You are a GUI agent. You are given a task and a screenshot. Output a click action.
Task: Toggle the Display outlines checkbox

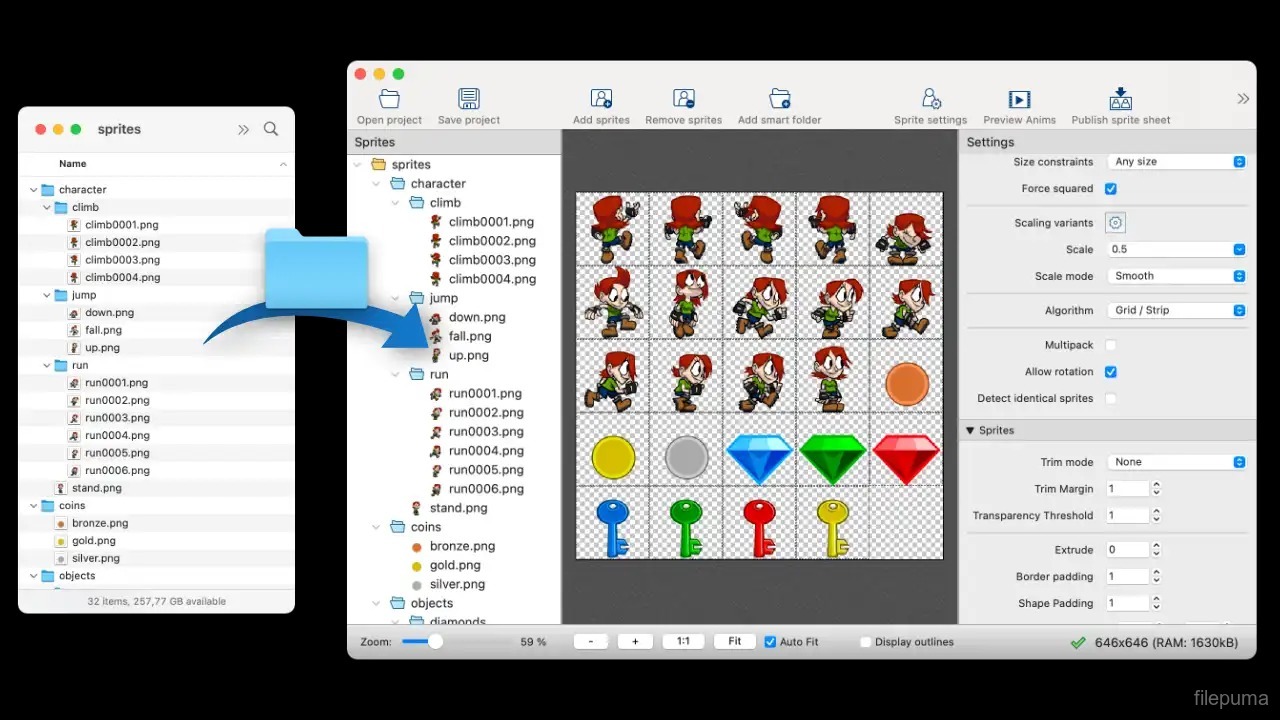pos(866,642)
